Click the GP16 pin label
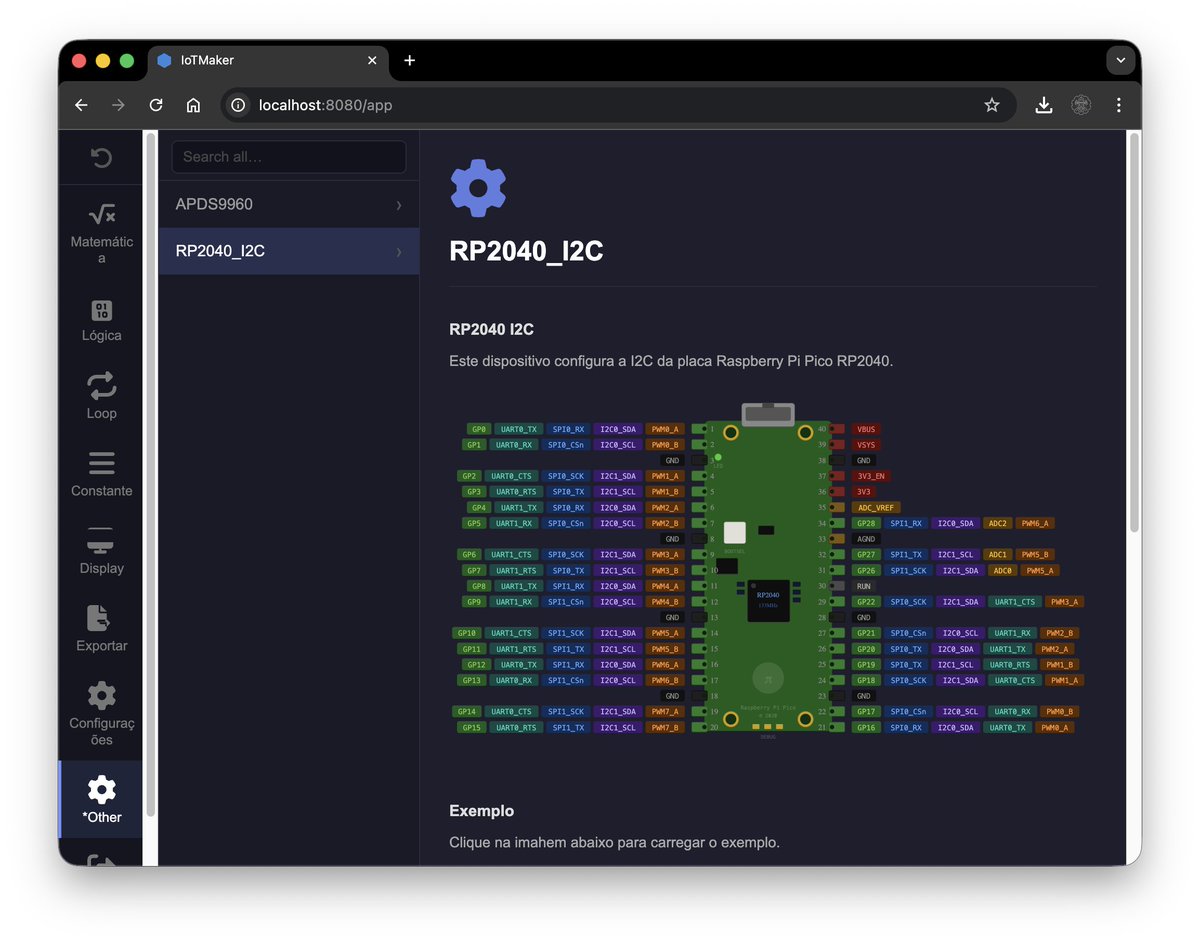 866,727
